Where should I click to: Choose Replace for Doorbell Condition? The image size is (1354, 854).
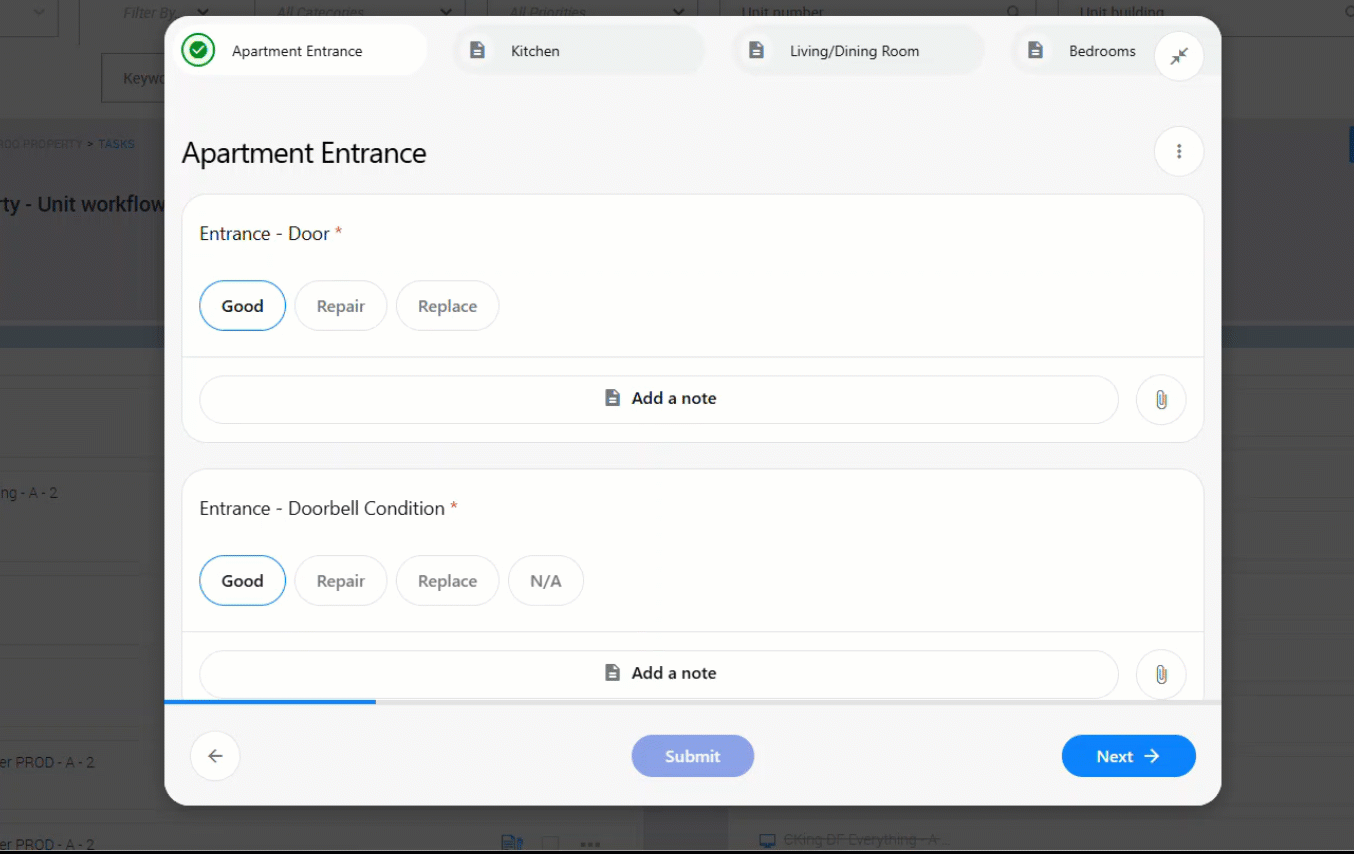click(x=447, y=581)
